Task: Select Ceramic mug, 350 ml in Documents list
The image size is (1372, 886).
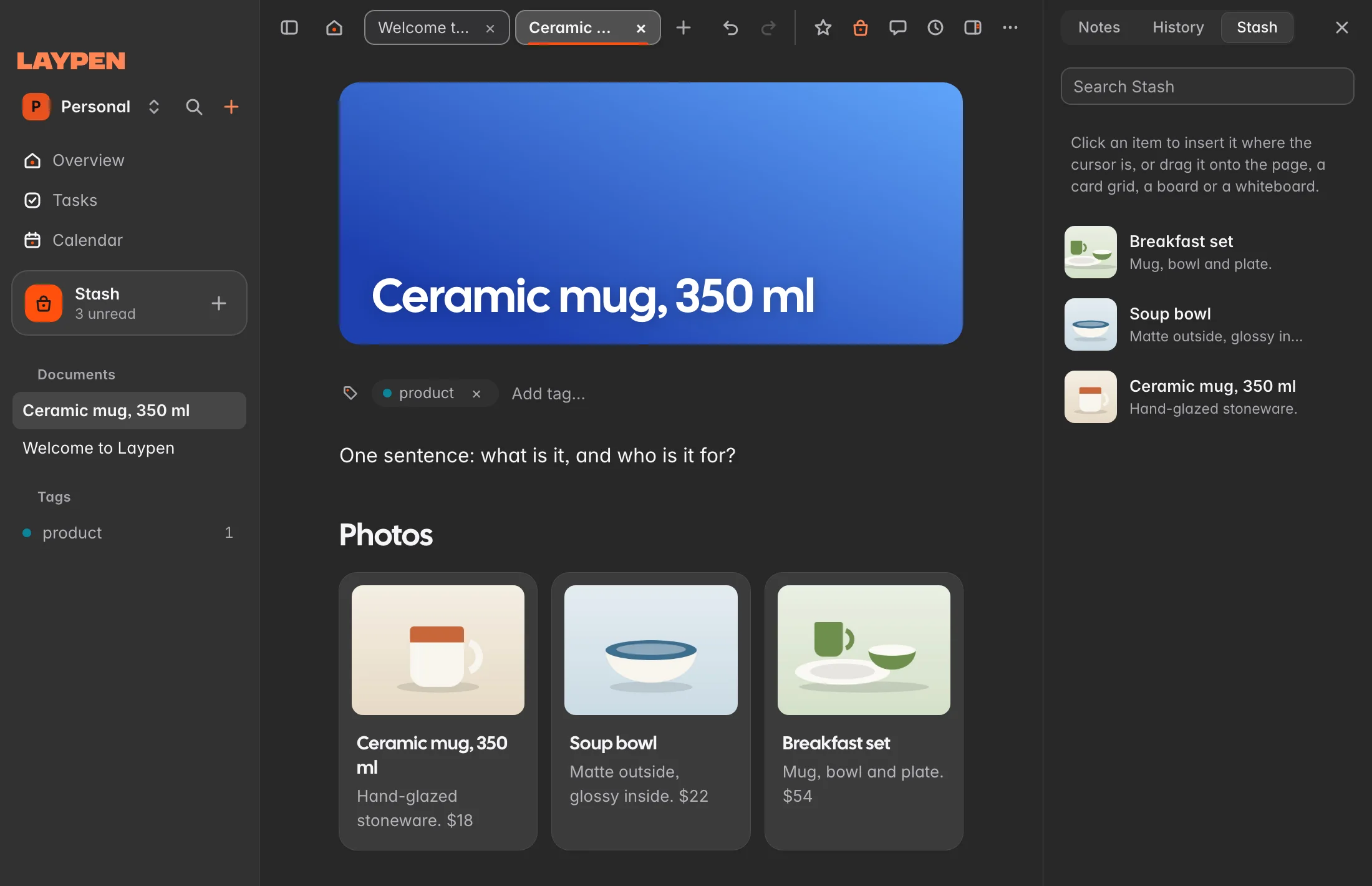Action: (129, 411)
